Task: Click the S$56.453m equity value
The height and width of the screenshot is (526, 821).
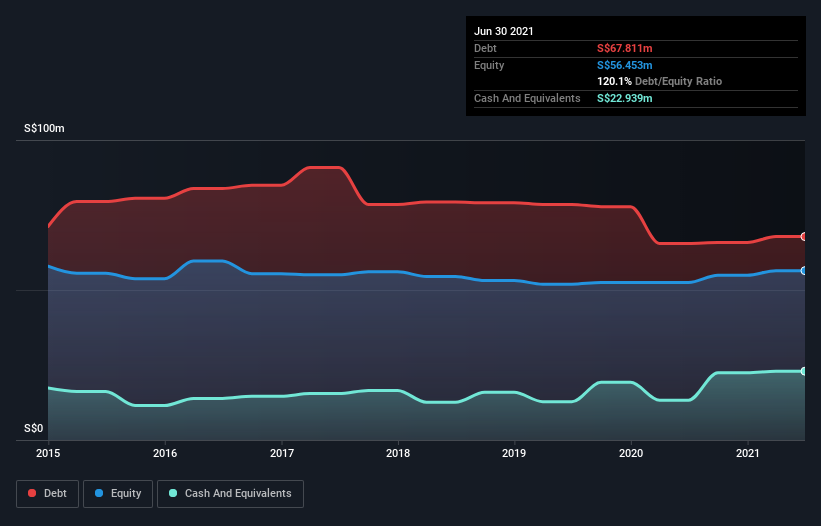Action: tap(625, 65)
